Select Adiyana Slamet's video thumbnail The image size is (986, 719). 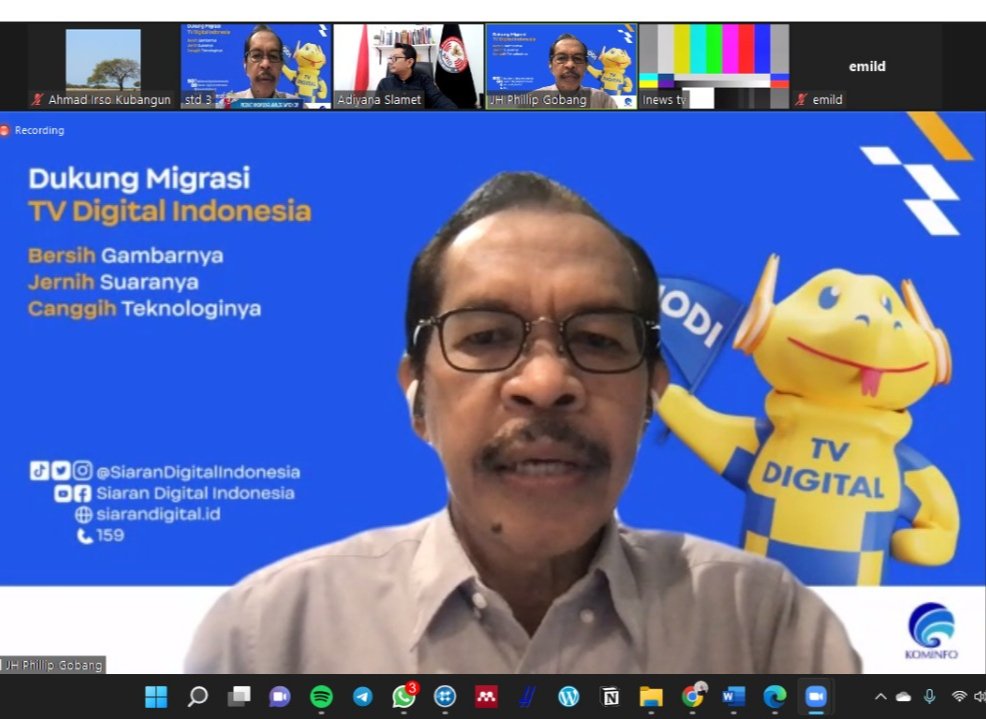click(x=407, y=66)
